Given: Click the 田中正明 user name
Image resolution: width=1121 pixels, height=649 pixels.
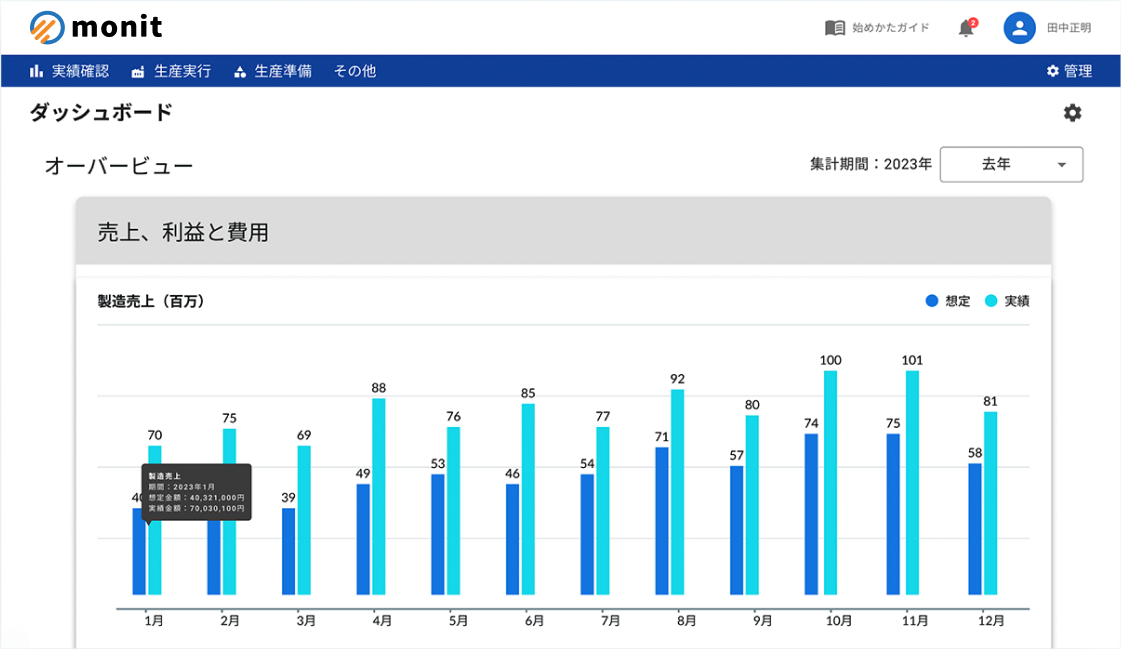Looking at the screenshot, I should [1068, 28].
